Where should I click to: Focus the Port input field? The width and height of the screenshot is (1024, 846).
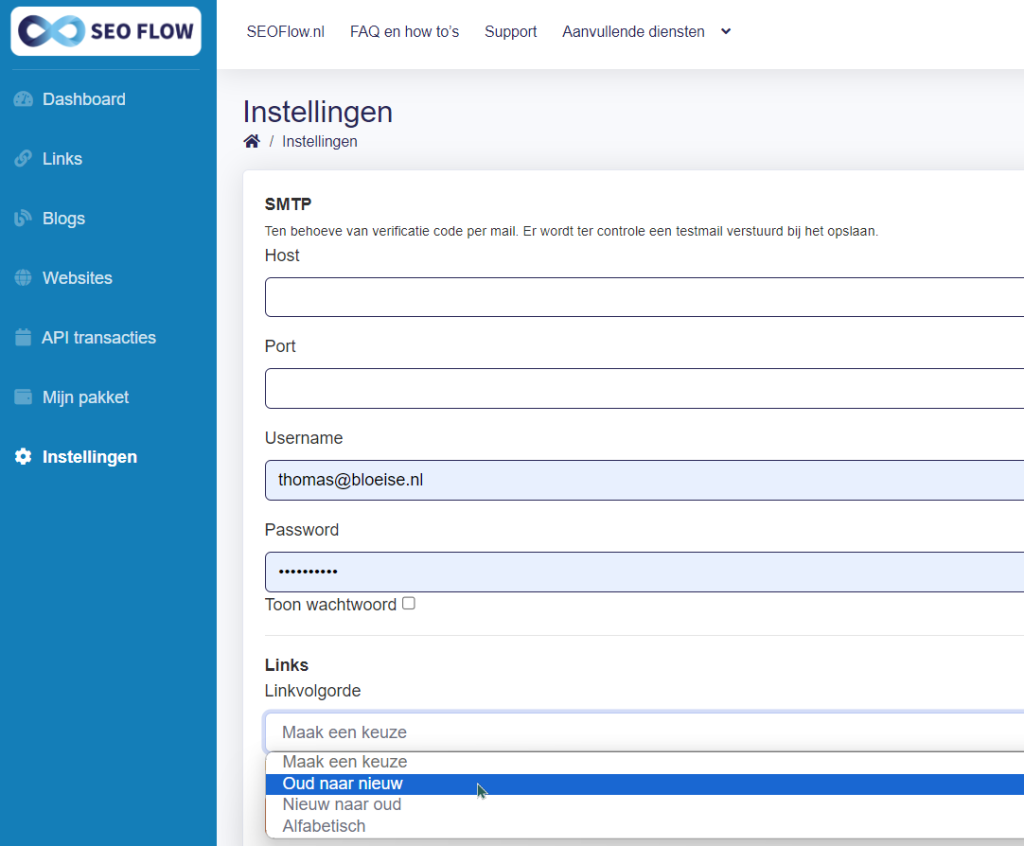tap(644, 389)
